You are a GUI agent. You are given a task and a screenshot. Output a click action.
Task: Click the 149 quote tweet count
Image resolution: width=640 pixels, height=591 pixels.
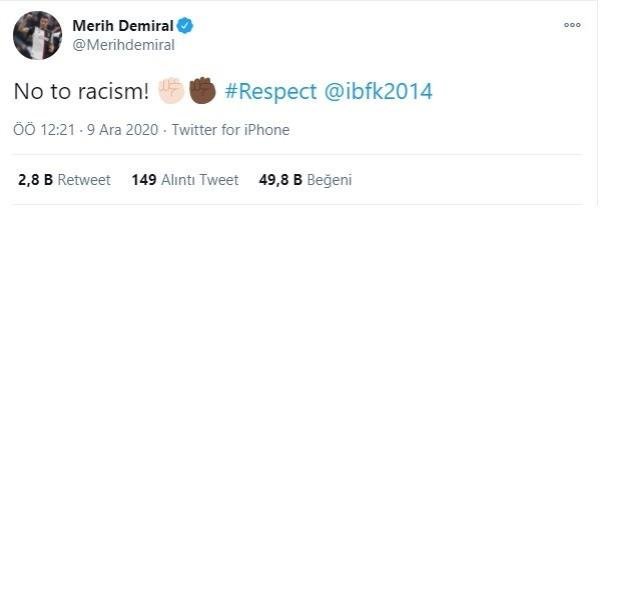(144, 180)
